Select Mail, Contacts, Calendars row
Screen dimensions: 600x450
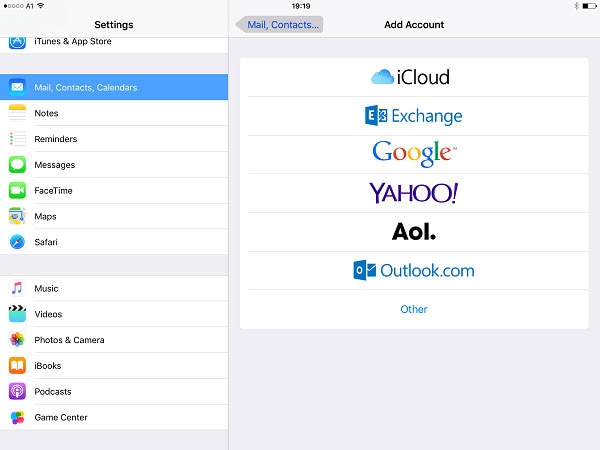point(114,87)
